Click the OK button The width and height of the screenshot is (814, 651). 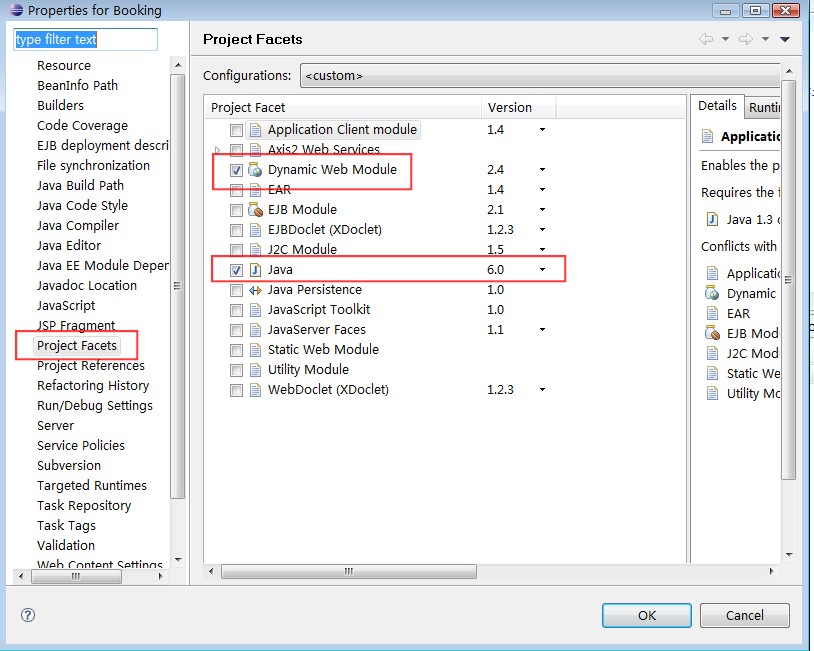[x=647, y=616]
